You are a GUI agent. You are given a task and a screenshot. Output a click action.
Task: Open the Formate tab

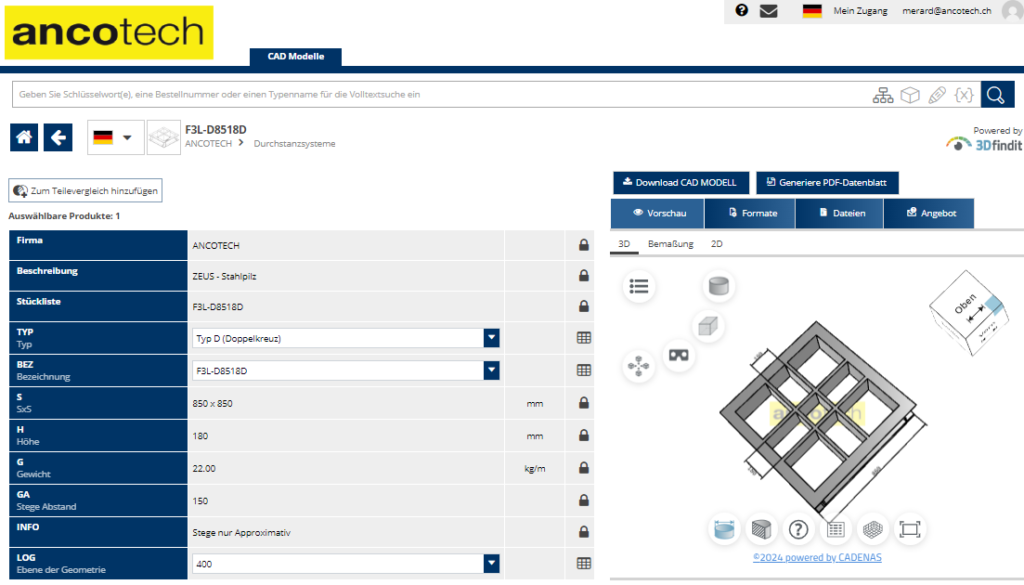click(x=750, y=213)
